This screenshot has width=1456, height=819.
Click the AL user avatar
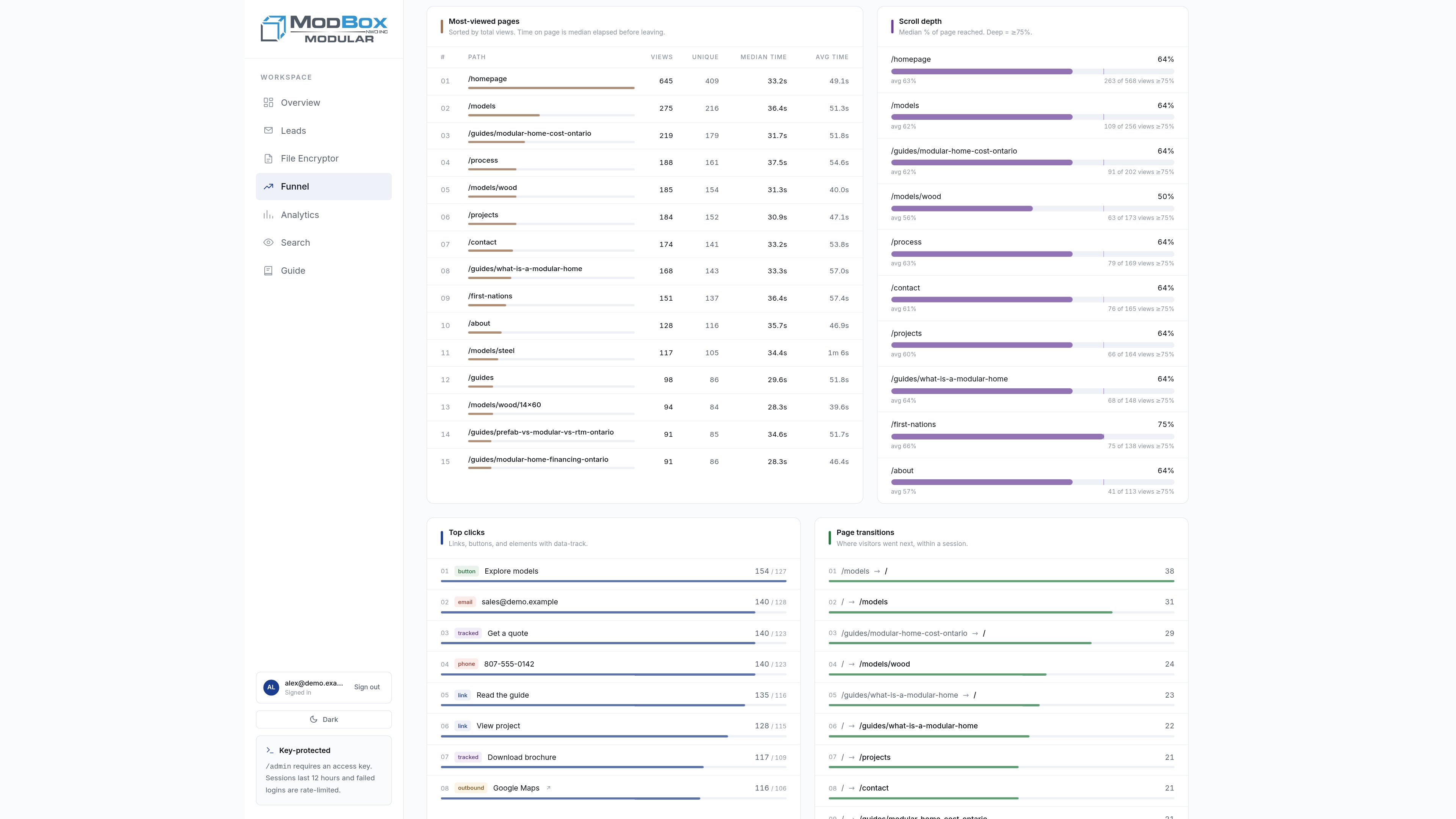click(271, 687)
